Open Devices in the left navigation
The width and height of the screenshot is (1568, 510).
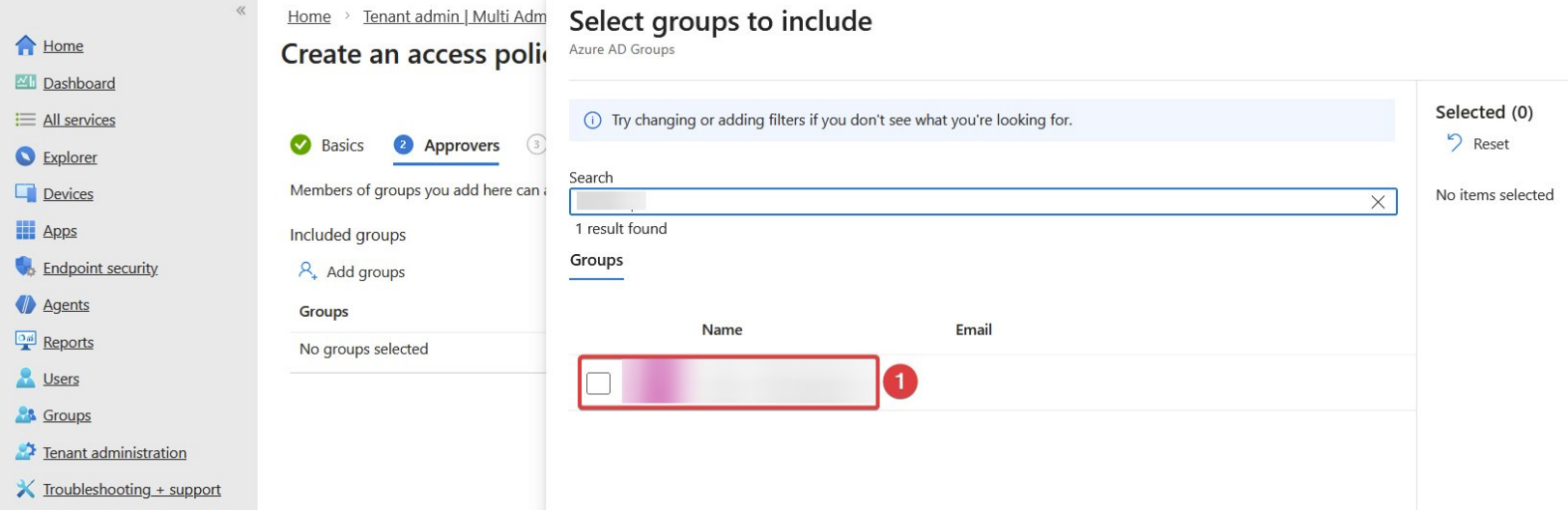(x=68, y=193)
